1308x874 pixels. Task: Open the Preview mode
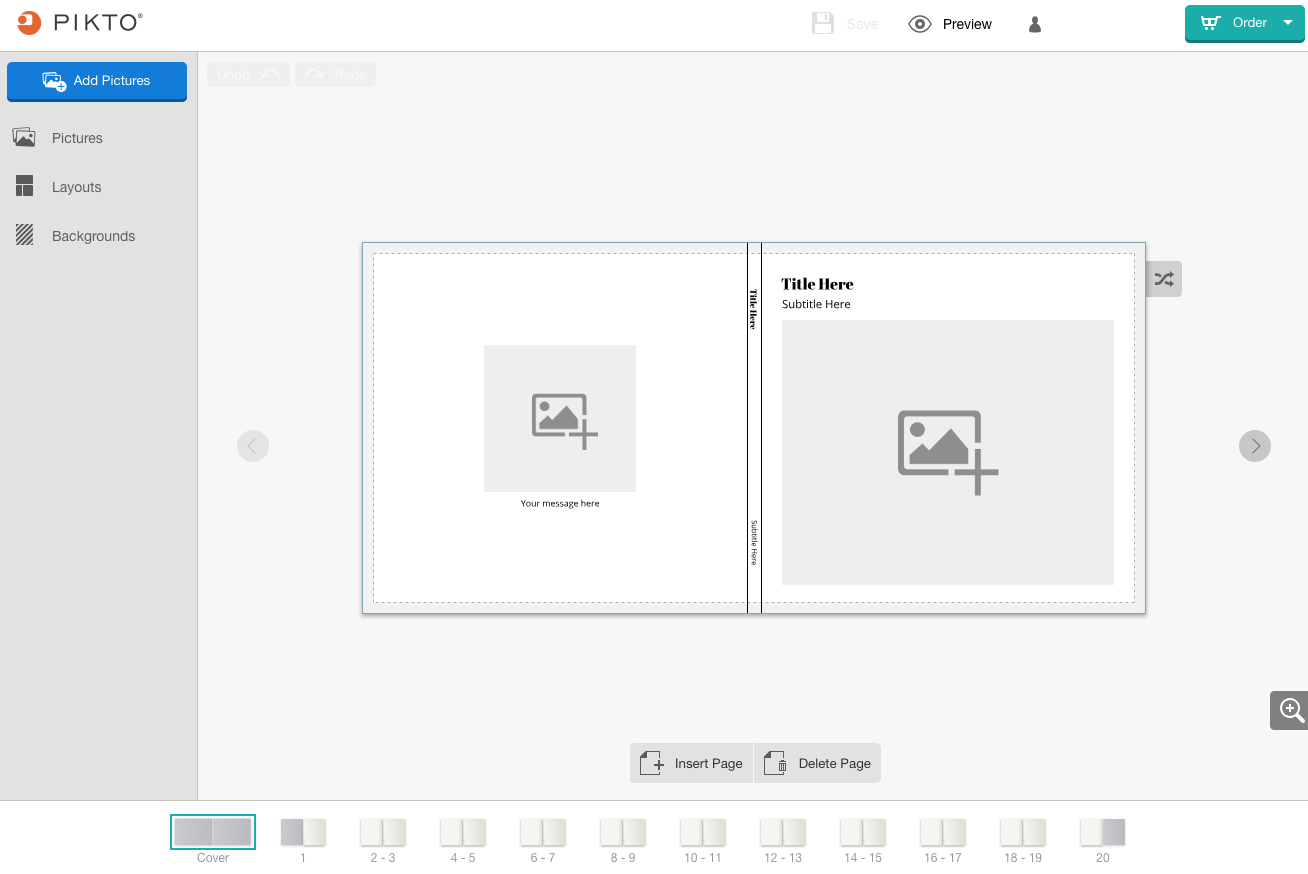[949, 23]
